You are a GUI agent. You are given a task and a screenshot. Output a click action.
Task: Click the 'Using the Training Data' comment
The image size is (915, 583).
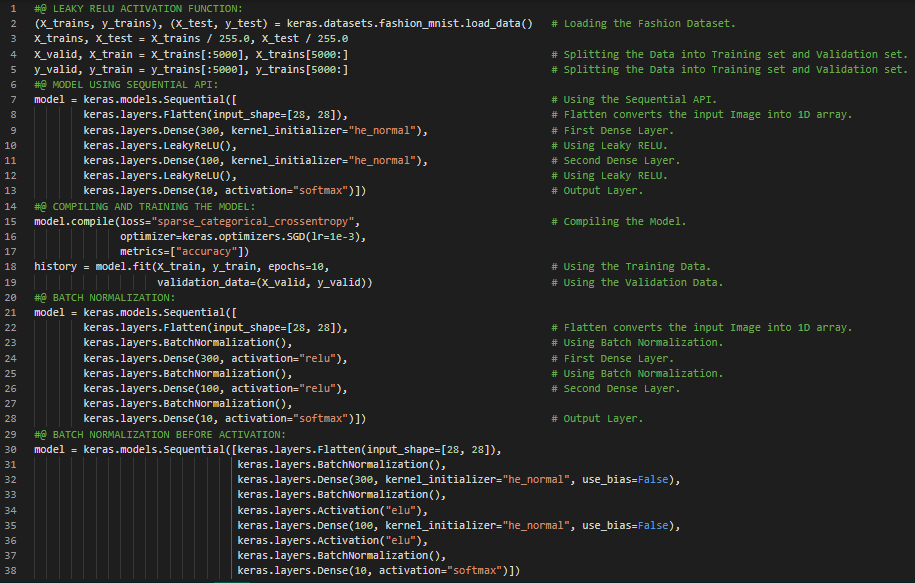point(636,266)
